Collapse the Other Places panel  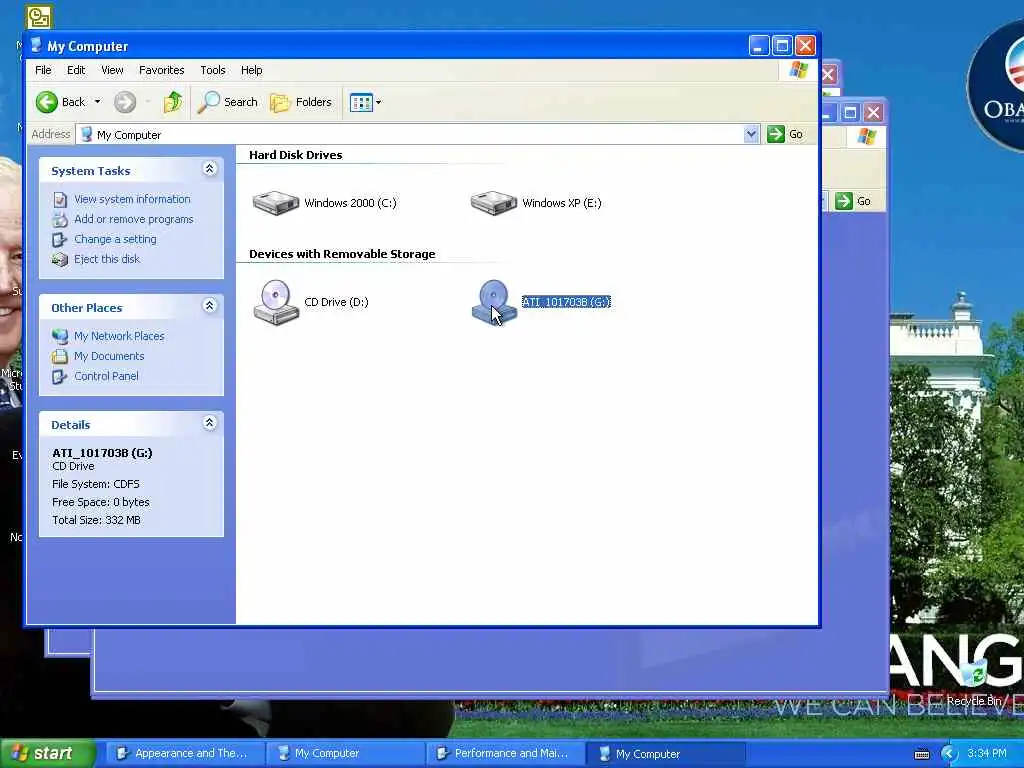coord(210,306)
